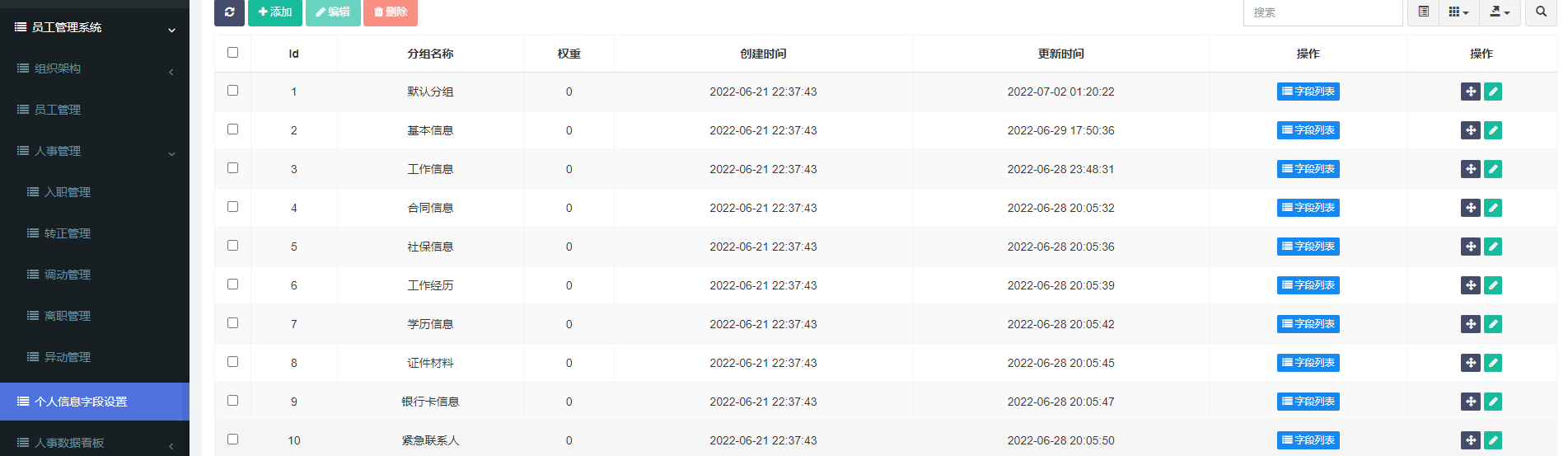Click the green 添加 button

pos(275,12)
